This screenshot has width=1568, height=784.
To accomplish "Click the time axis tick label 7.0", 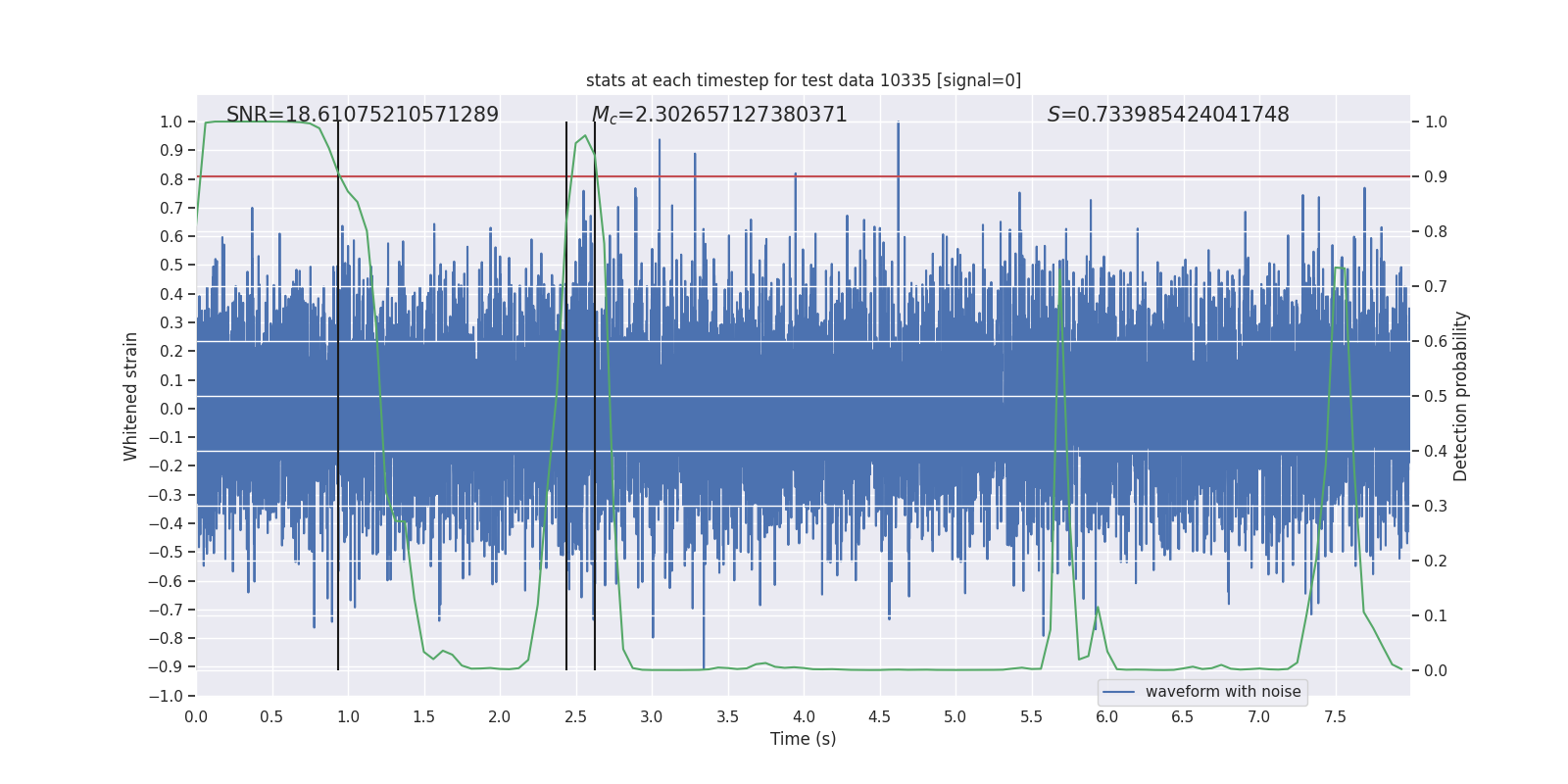I will click(x=1259, y=716).
